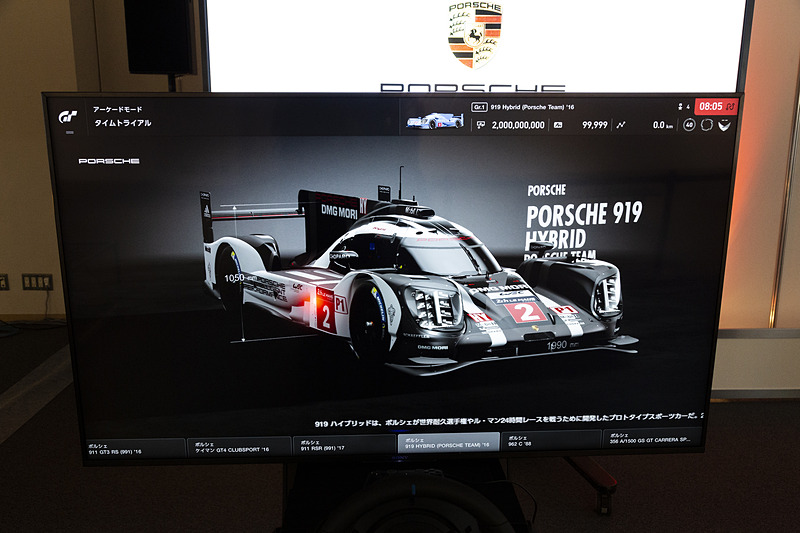
Task: Click the 99,999 mileage points value
Action: pyautogui.click(x=595, y=125)
